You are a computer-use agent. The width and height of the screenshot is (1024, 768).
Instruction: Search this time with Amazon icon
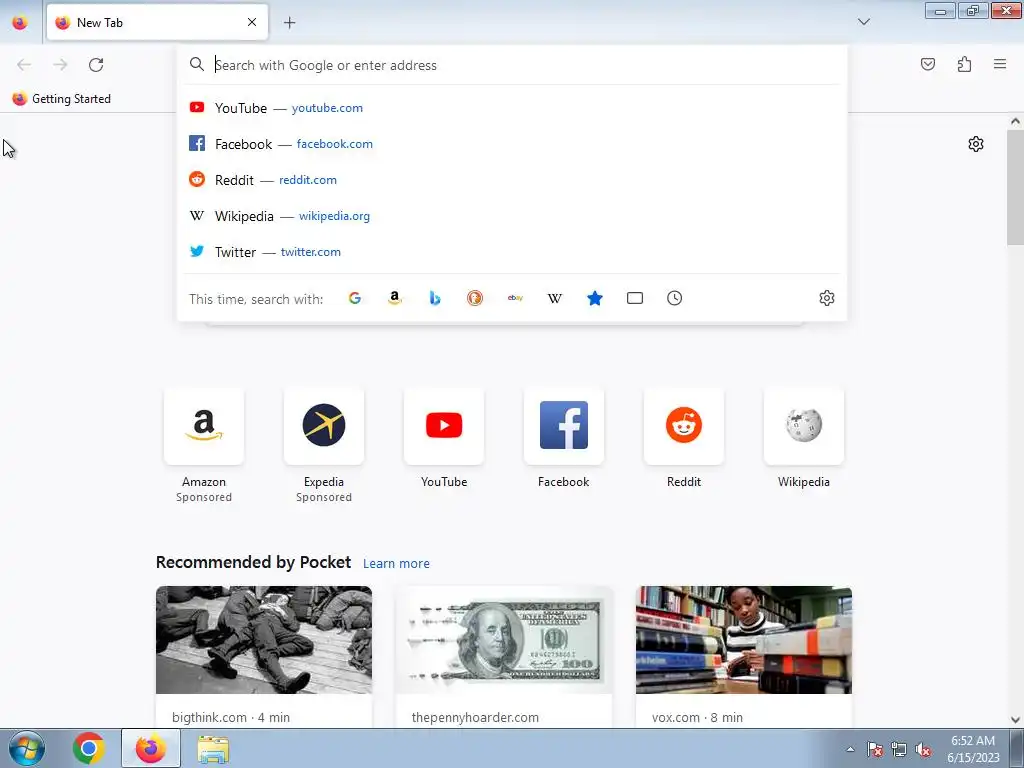(394, 298)
